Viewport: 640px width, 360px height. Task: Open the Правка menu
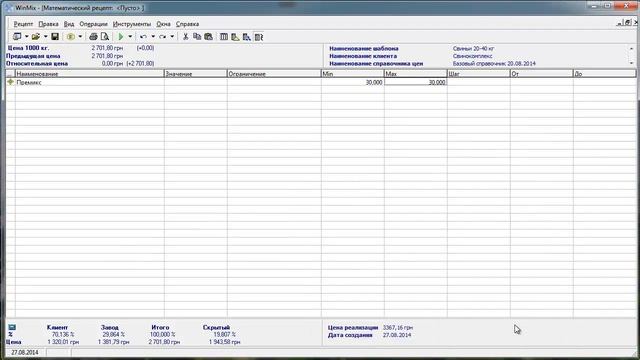[48, 24]
